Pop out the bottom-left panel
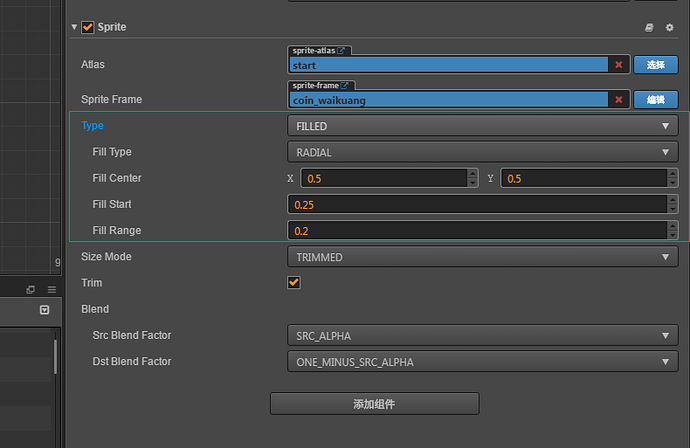This screenshot has height=448, width=690. point(31,289)
